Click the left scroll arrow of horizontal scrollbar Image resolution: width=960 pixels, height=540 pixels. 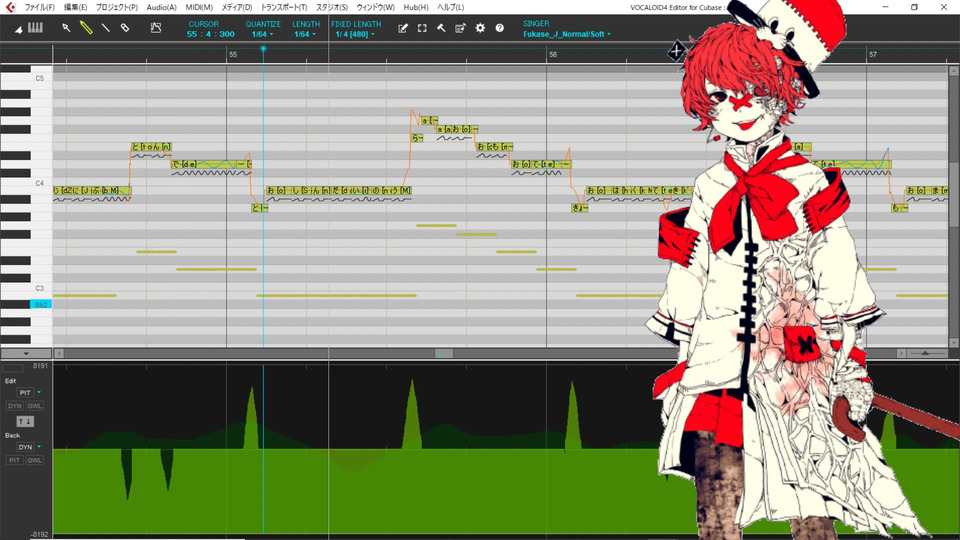tap(59, 353)
